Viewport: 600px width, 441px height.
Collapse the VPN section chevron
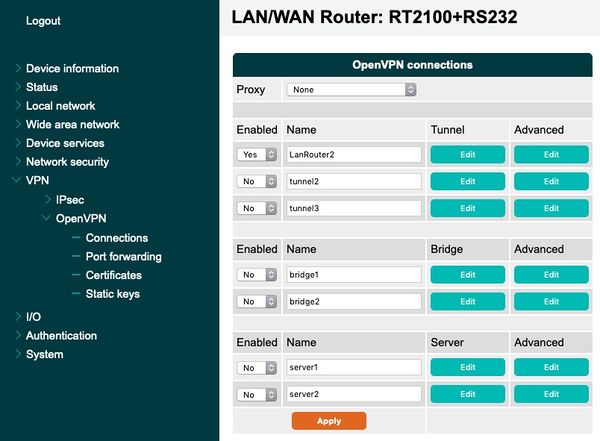click(17, 180)
